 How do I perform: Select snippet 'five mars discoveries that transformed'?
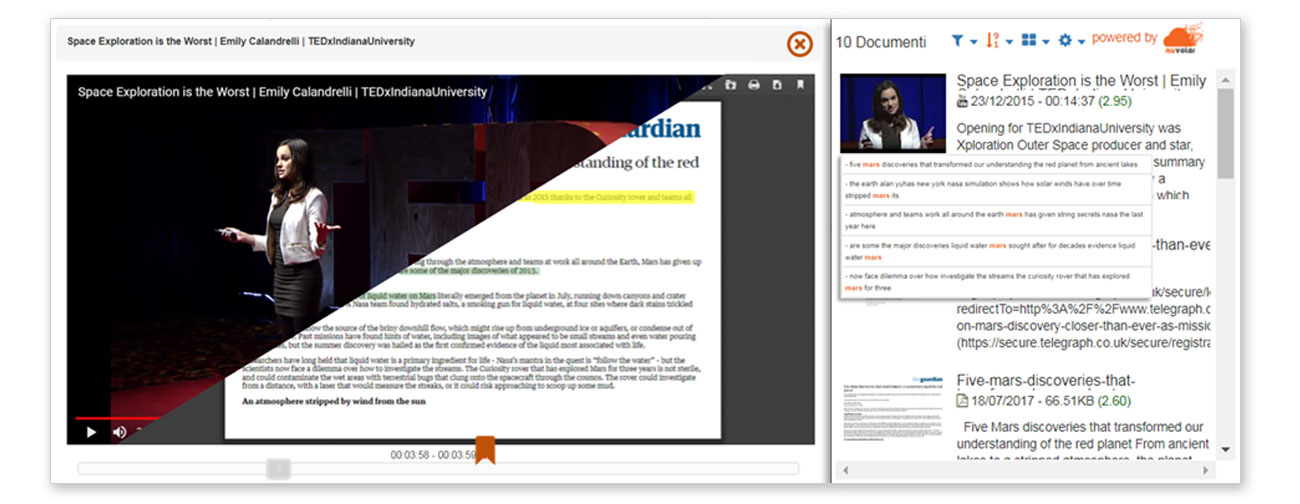[x=996, y=166]
